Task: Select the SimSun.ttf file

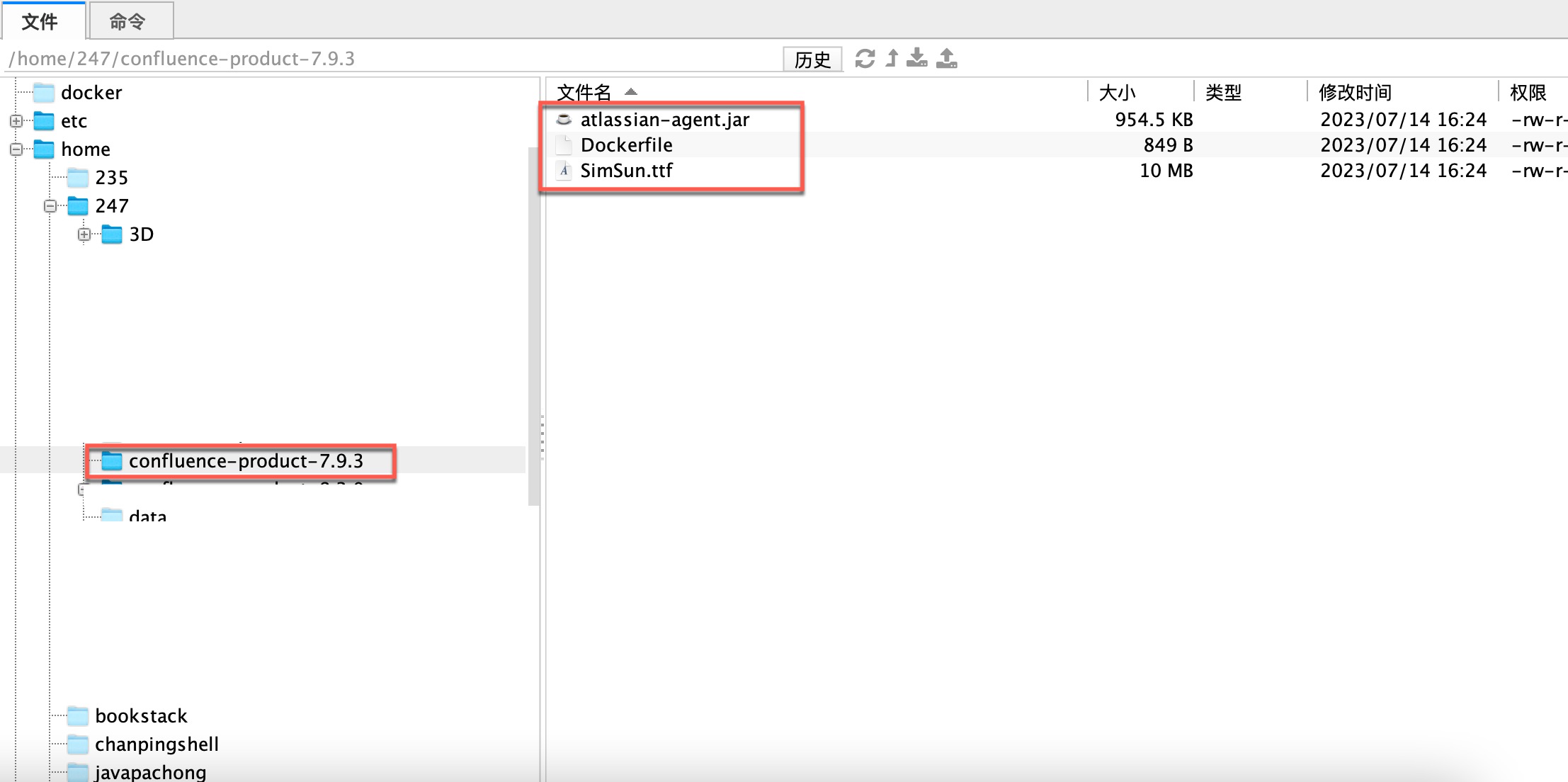Action: 627,171
